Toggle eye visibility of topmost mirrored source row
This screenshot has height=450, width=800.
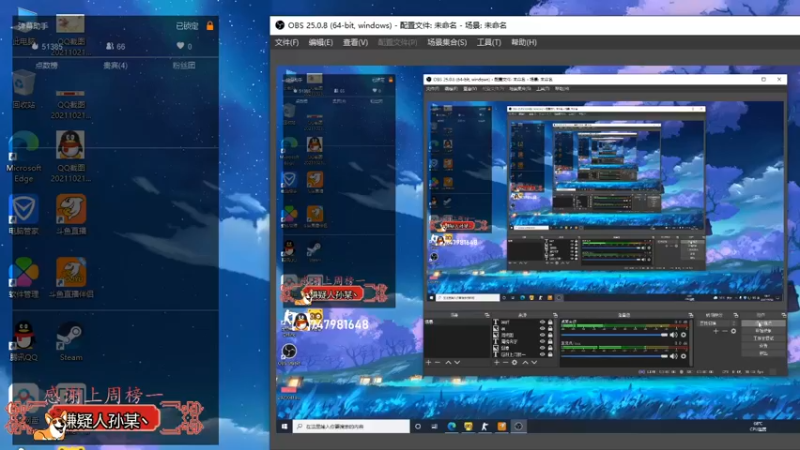click(542, 322)
